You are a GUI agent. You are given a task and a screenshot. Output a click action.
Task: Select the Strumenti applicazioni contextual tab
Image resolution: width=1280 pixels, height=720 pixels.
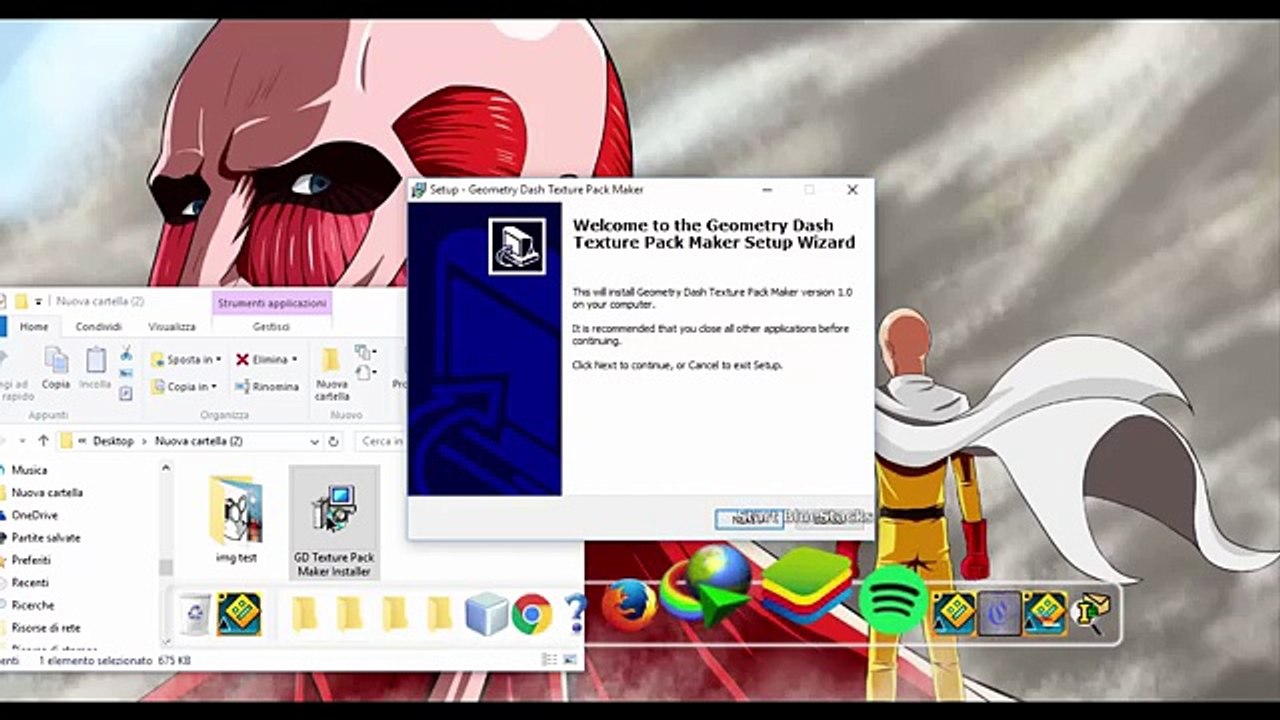coord(272,302)
